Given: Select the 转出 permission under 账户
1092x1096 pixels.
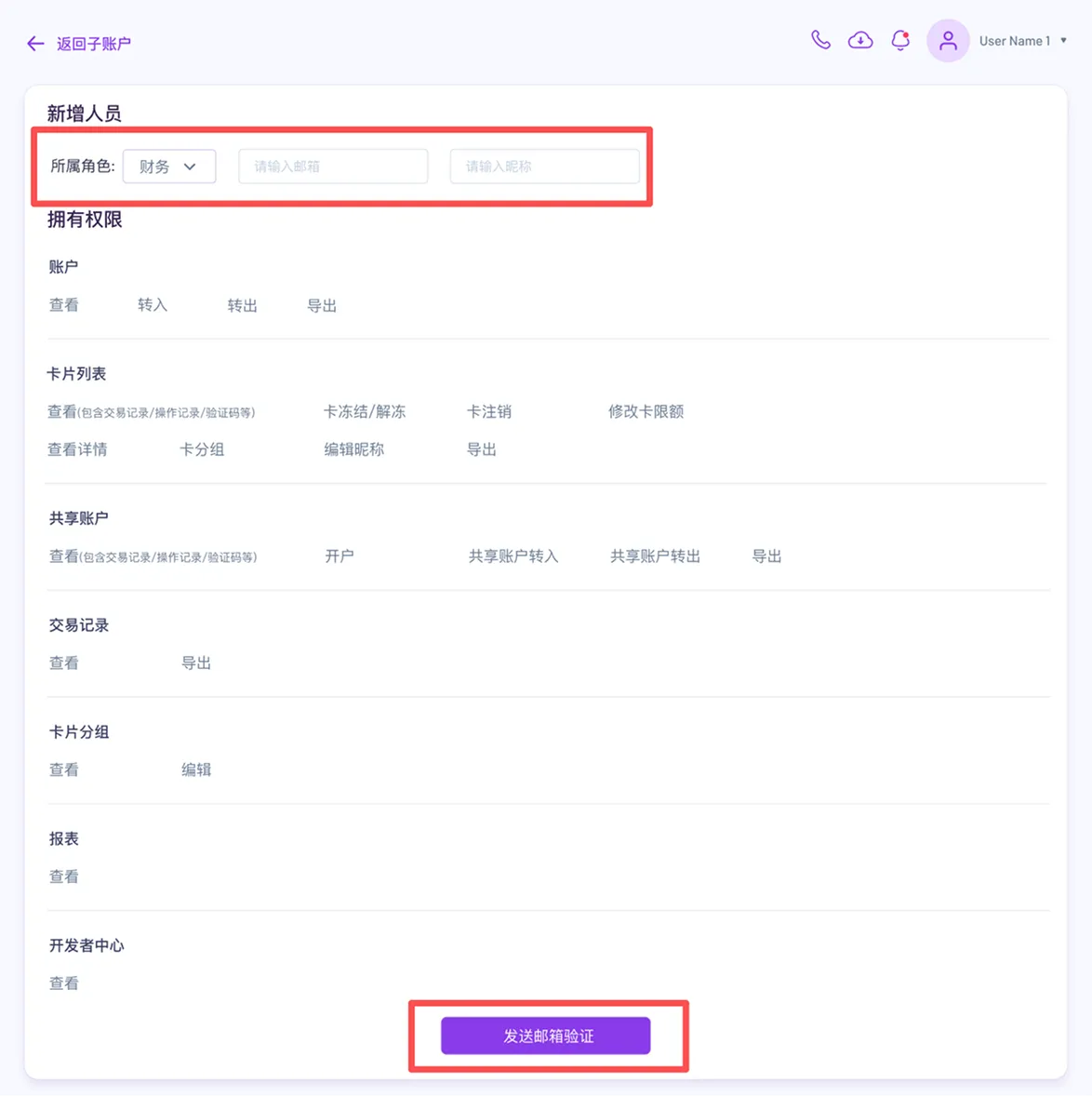Looking at the screenshot, I should pyautogui.click(x=243, y=305).
